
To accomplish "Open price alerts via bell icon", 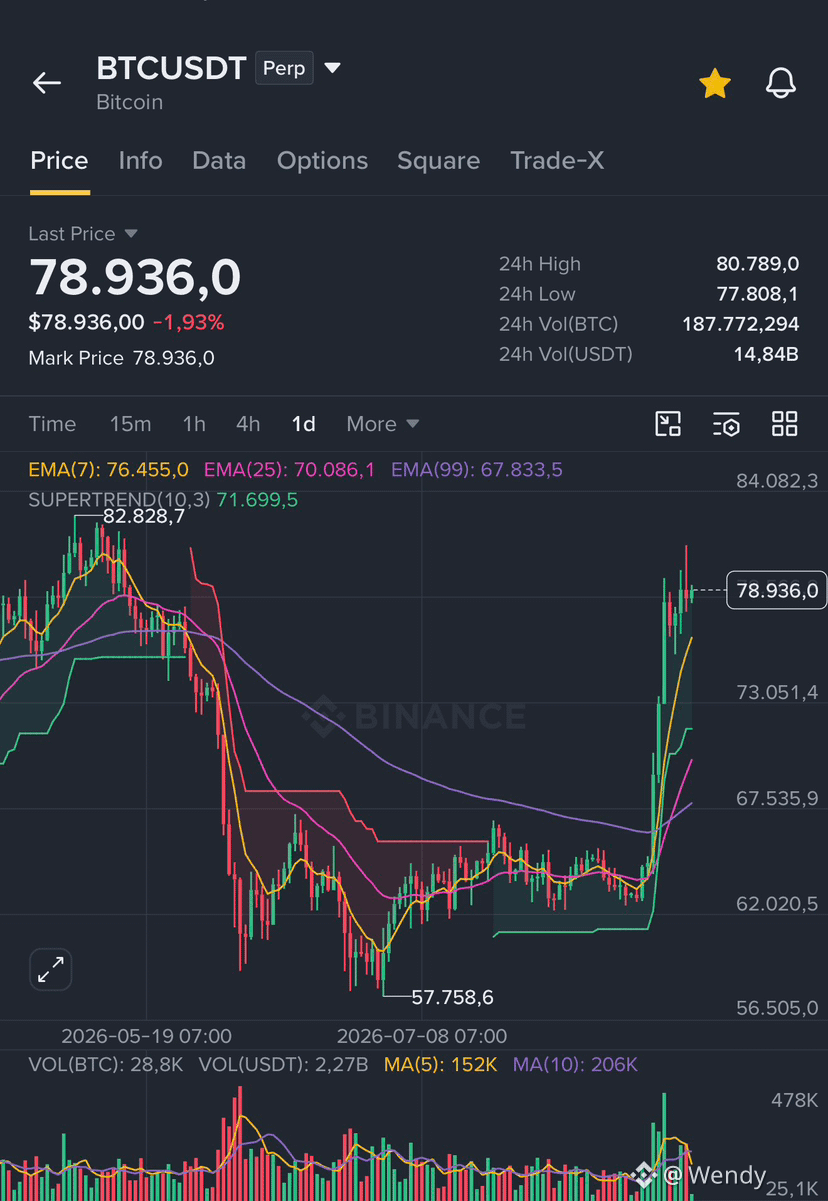I will (x=781, y=83).
